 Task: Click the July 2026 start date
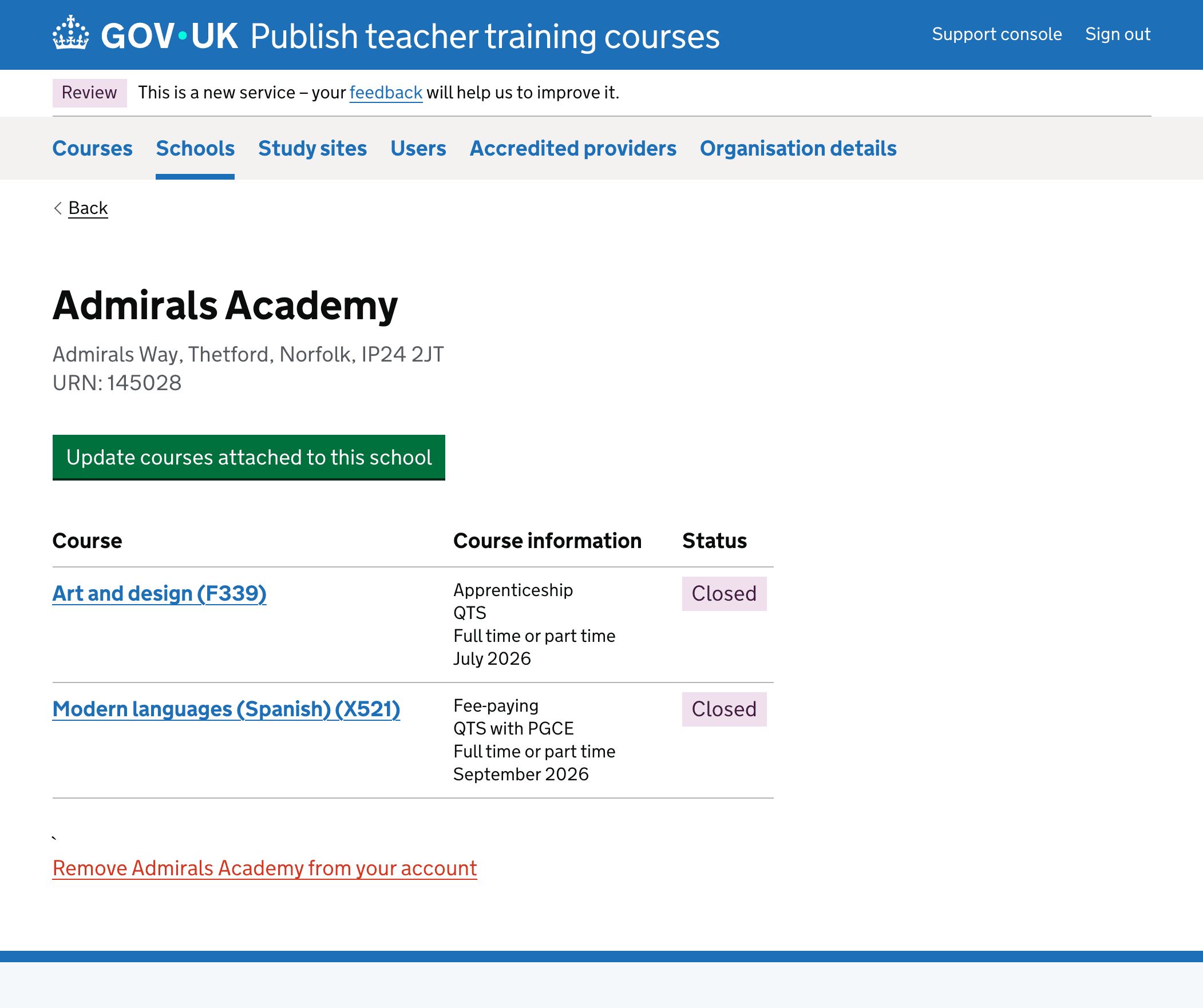(492, 658)
